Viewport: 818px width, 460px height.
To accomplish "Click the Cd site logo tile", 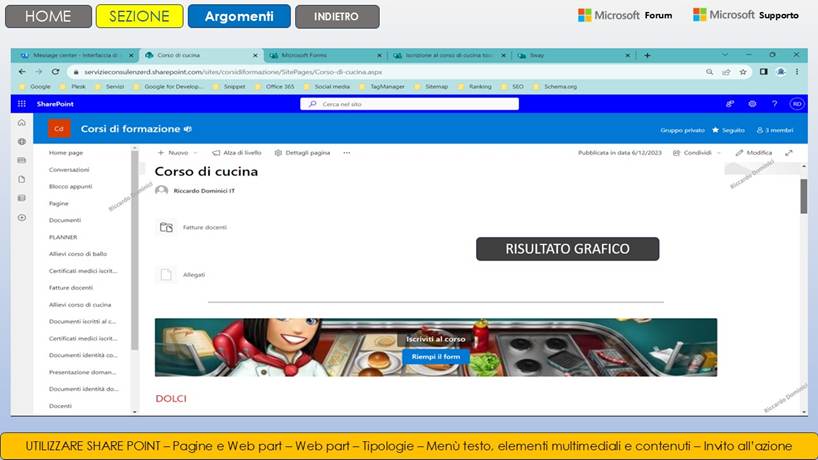I will pyautogui.click(x=60, y=129).
